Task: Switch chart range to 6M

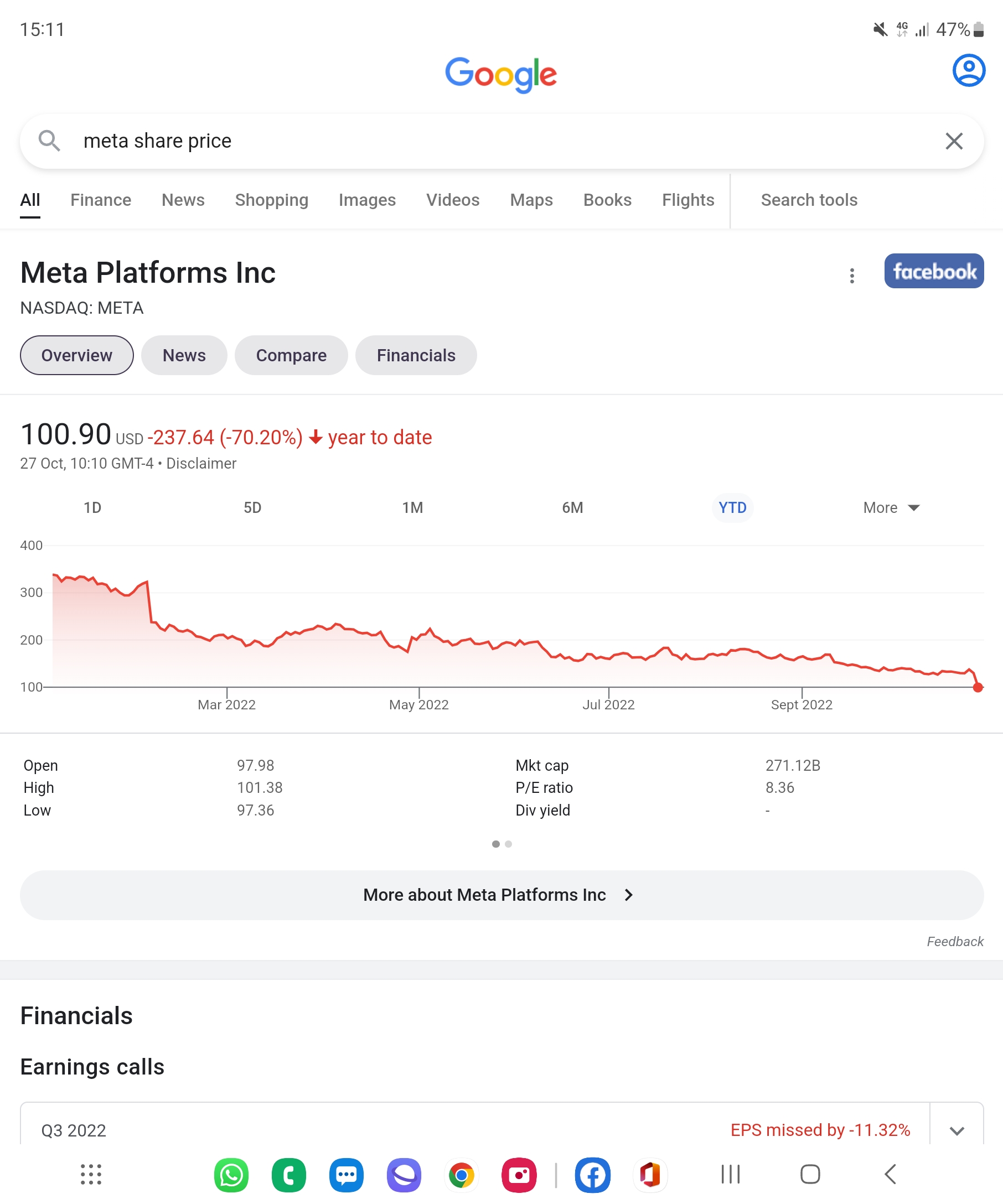Action: (572, 507)
